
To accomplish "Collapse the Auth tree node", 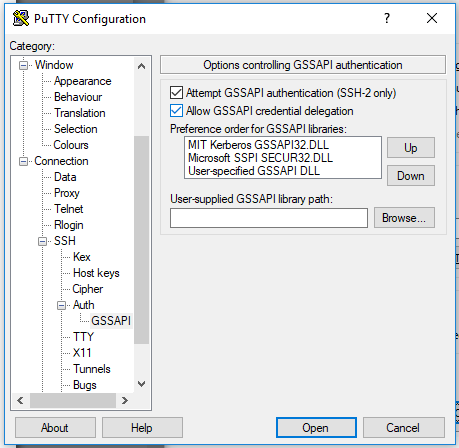I will [61, 305].
